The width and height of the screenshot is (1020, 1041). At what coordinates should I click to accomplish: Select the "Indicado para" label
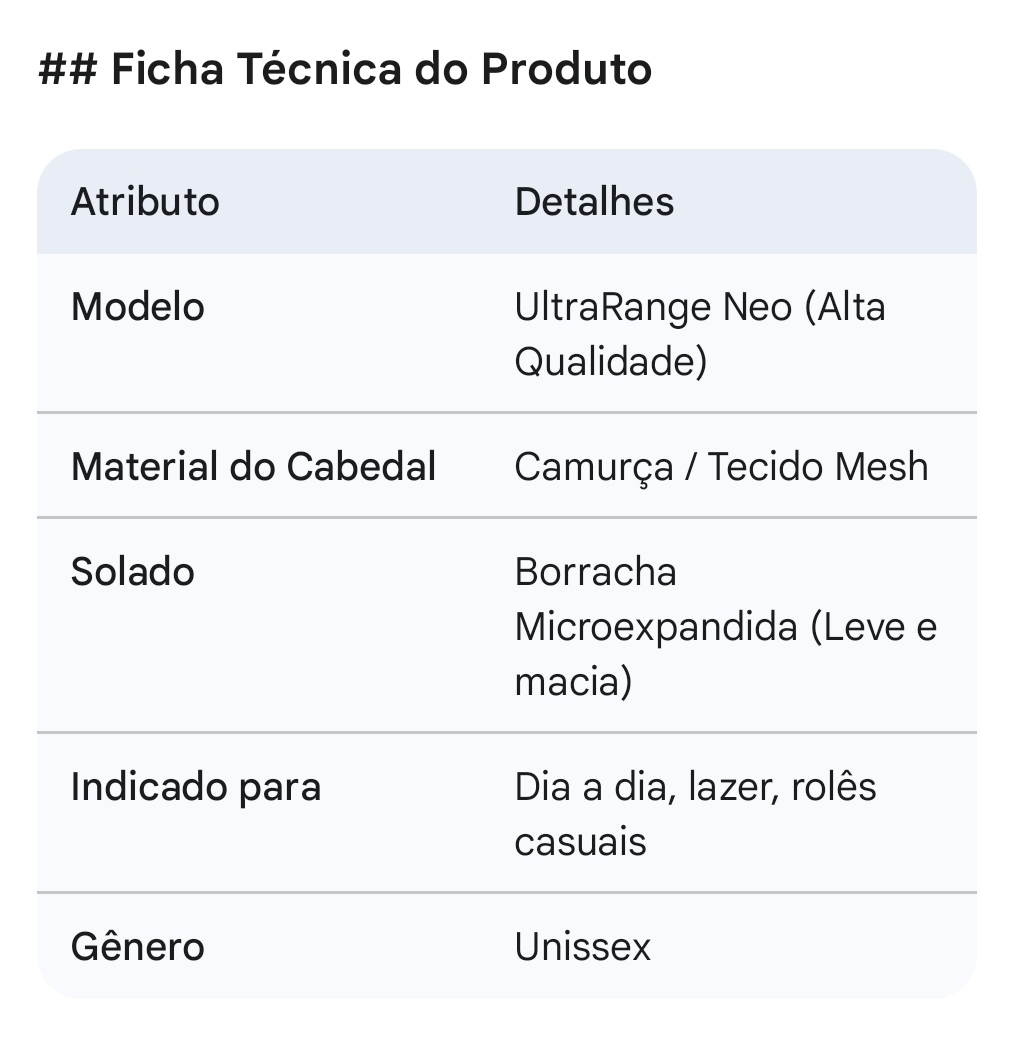tap(196, 787)
